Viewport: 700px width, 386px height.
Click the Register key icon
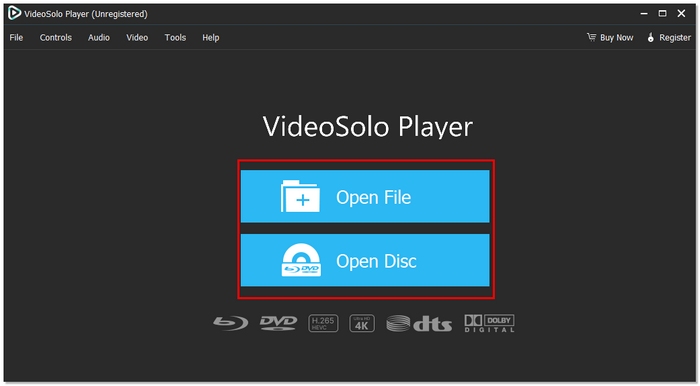(x=650, y=37)
